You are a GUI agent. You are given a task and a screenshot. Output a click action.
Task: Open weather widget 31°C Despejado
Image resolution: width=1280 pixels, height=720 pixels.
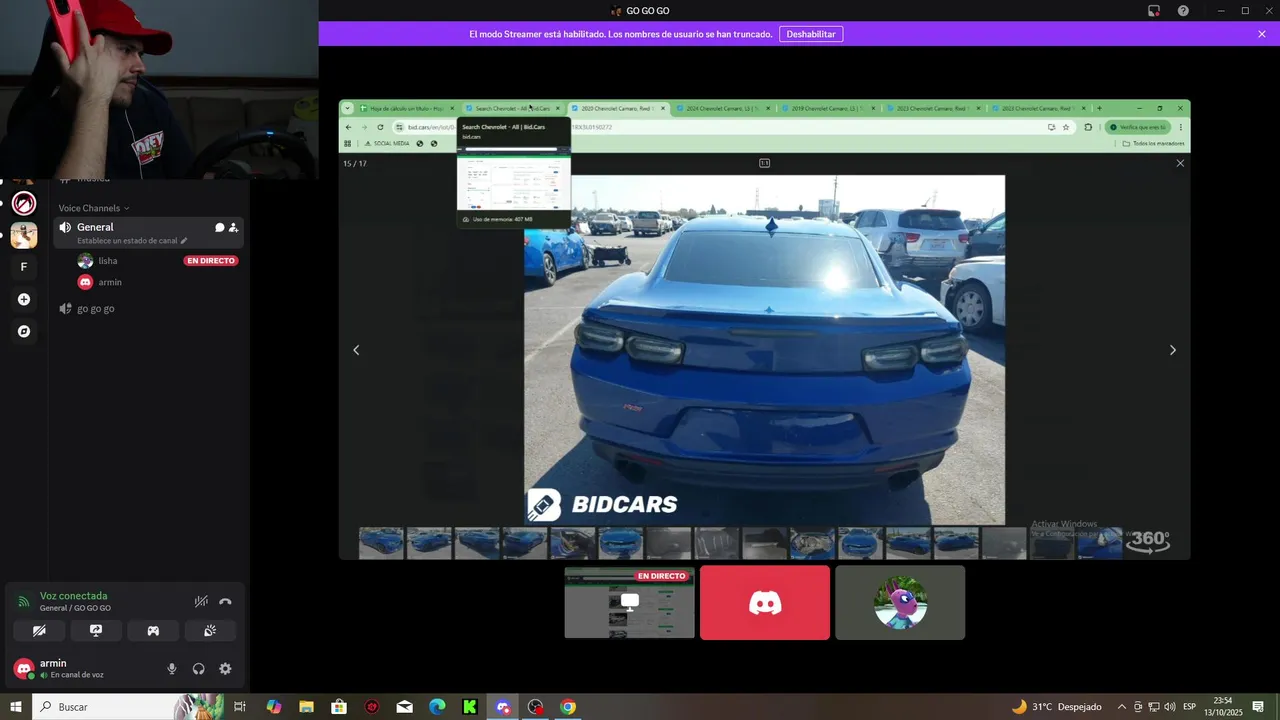1056,707
